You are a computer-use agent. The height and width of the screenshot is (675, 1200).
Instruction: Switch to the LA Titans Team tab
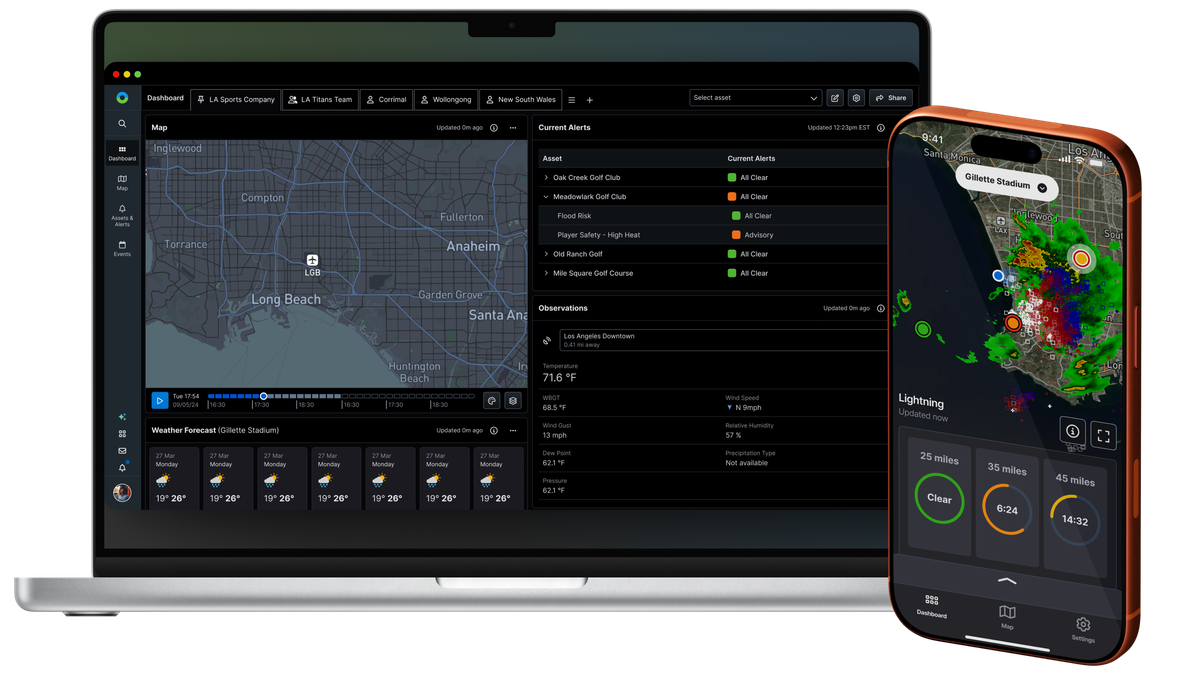coord(320,99)
